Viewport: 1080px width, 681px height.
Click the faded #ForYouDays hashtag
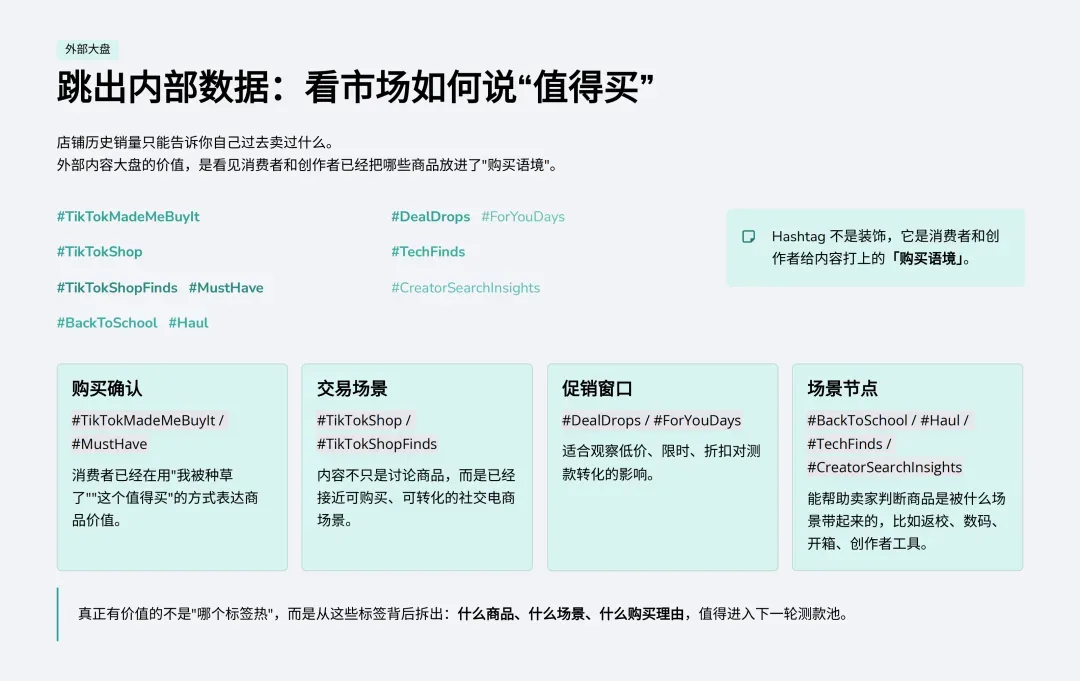pos(523,216)
